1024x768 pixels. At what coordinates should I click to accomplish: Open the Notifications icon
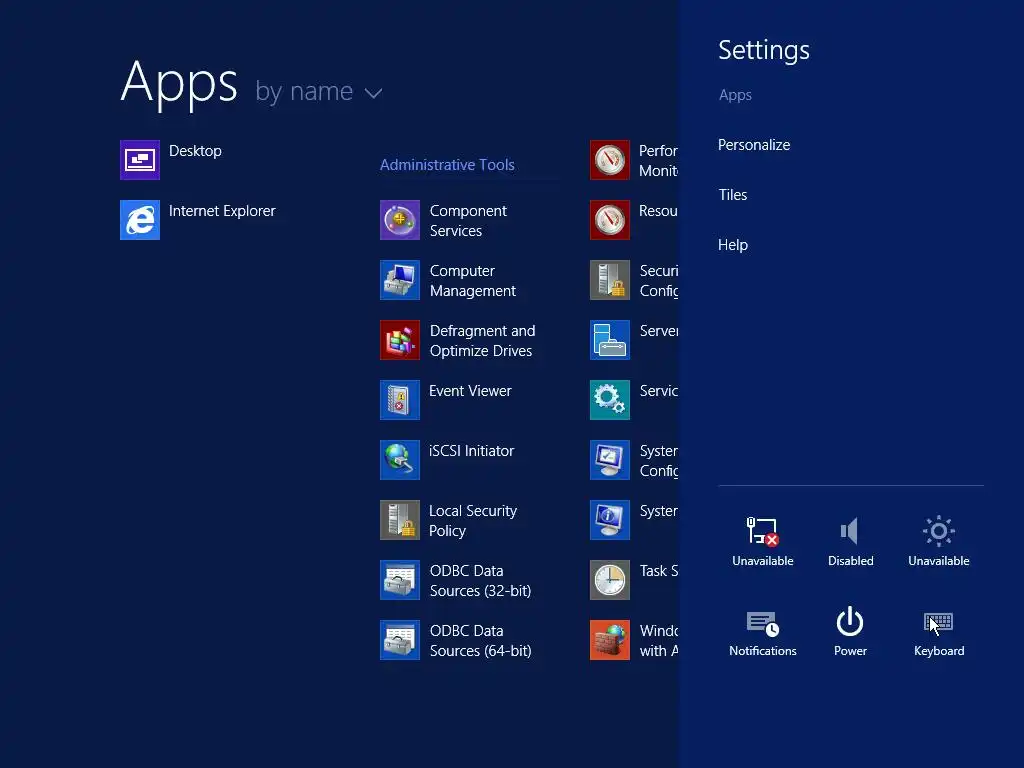click(x=763, y=624)
